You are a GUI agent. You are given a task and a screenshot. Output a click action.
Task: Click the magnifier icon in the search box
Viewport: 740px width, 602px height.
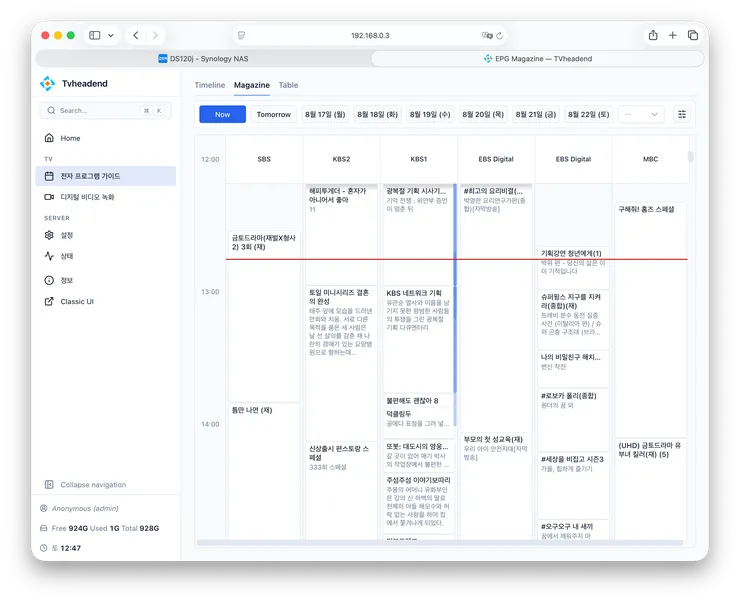[51, 110]
